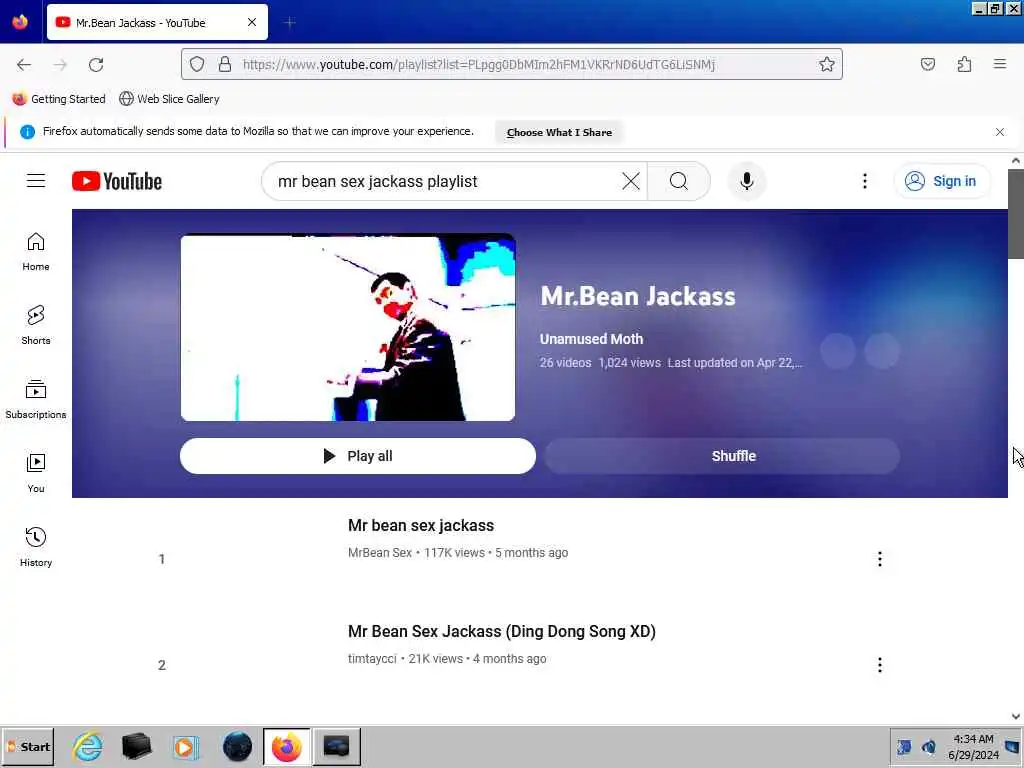Open Mr Bean Sex Jackass (Ding Dong Song XD)
This screenshot has width=1024, height=768.
(x=502, y=632)
